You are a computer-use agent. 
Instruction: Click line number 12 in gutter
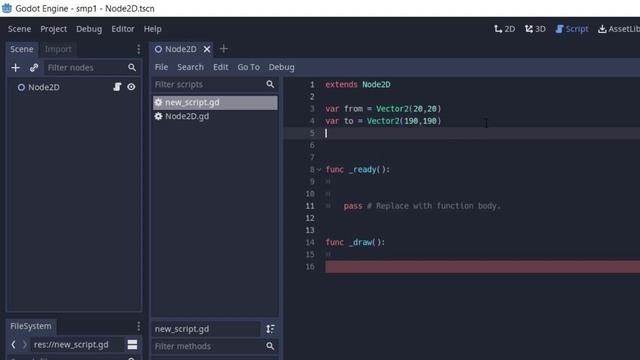pos(310,218)
